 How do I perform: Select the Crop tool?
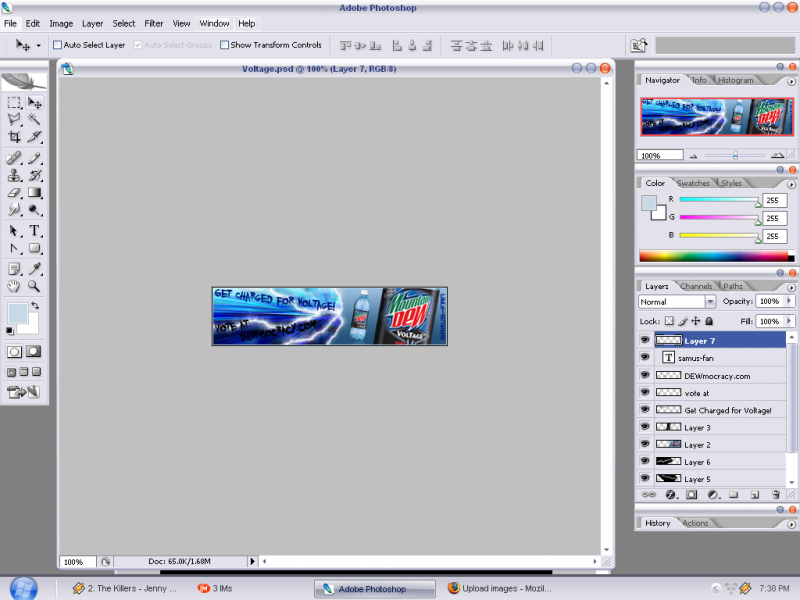[14, 137]
